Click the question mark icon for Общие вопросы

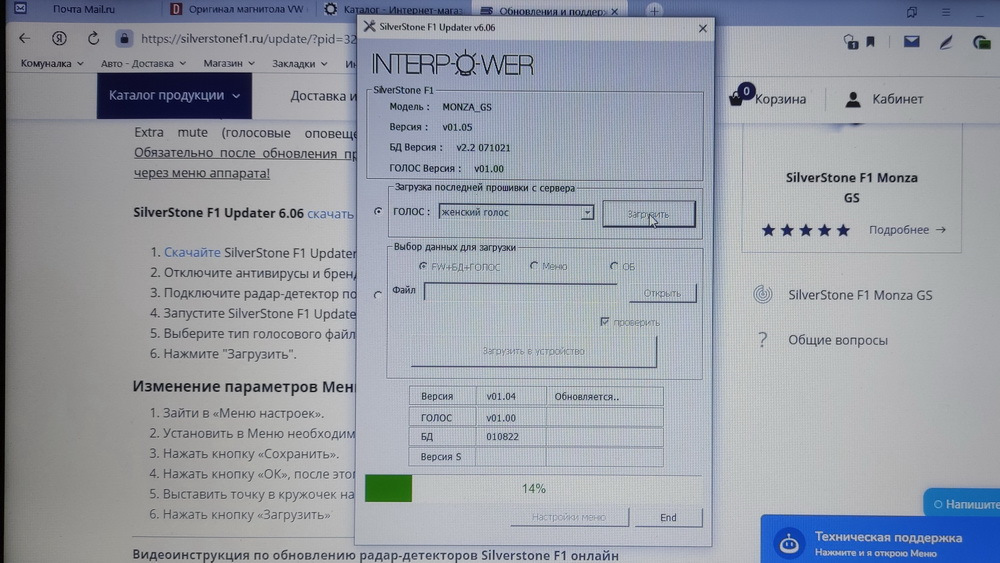click(x=763, y=339)
